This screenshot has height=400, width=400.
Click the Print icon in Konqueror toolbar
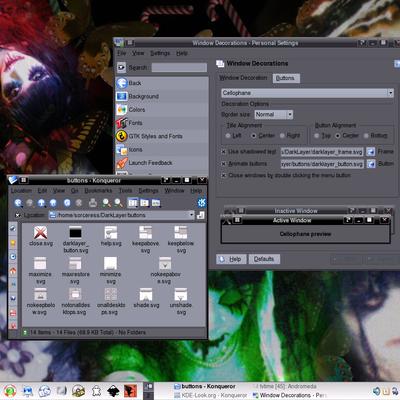(93, 203)
